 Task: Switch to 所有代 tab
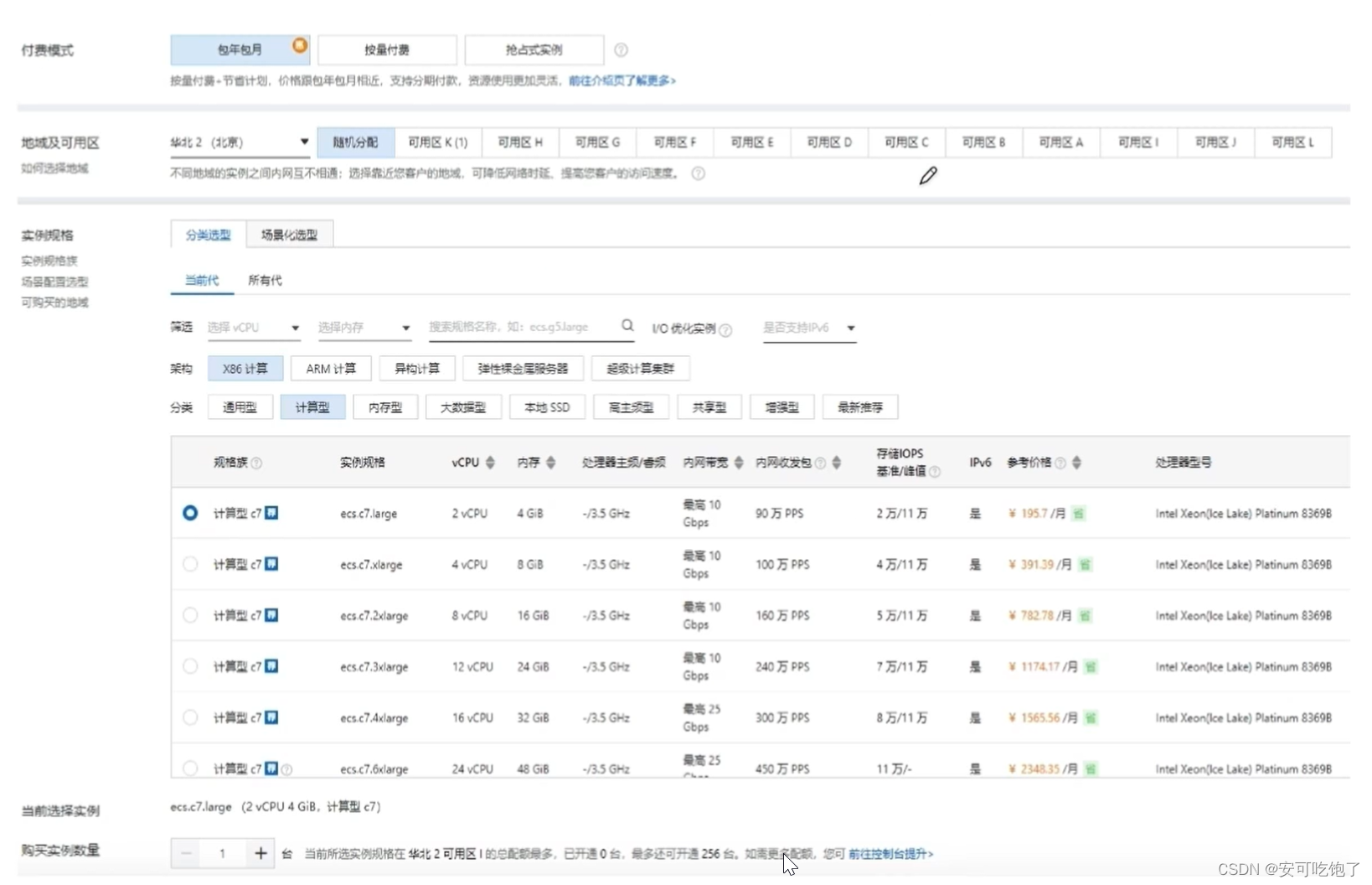point(265,281)
